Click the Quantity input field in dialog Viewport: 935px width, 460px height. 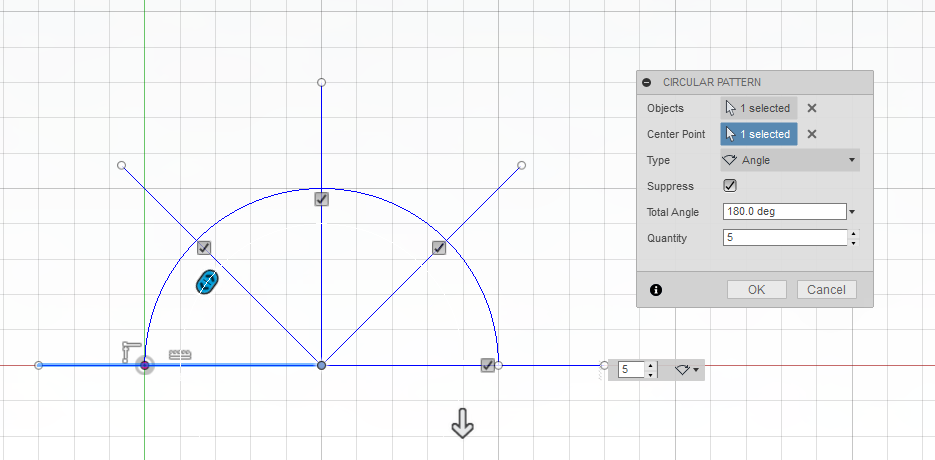pos(784,237)
